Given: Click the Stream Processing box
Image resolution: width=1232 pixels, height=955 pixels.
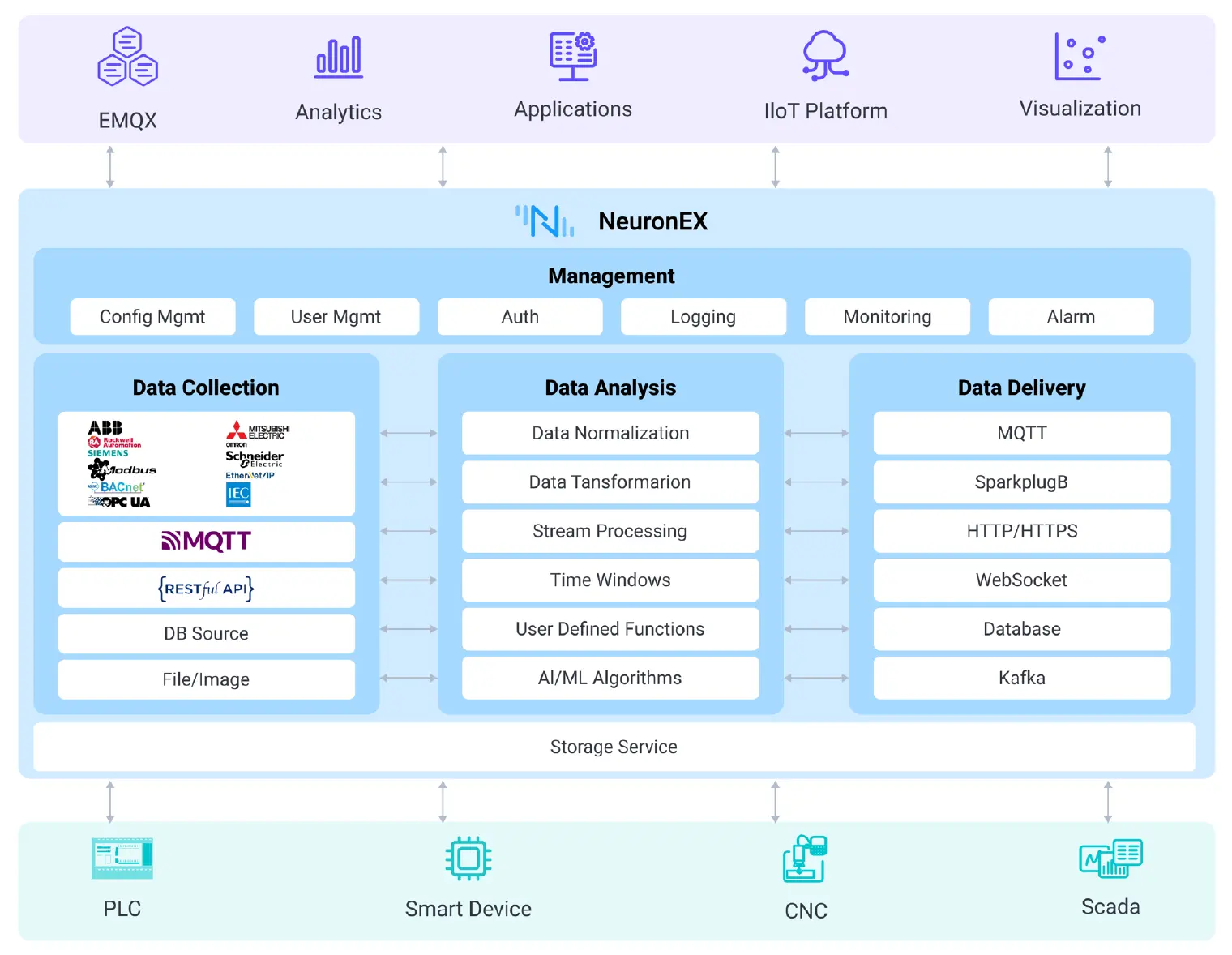Looking at the screenshot, I should tap(610, 531).
